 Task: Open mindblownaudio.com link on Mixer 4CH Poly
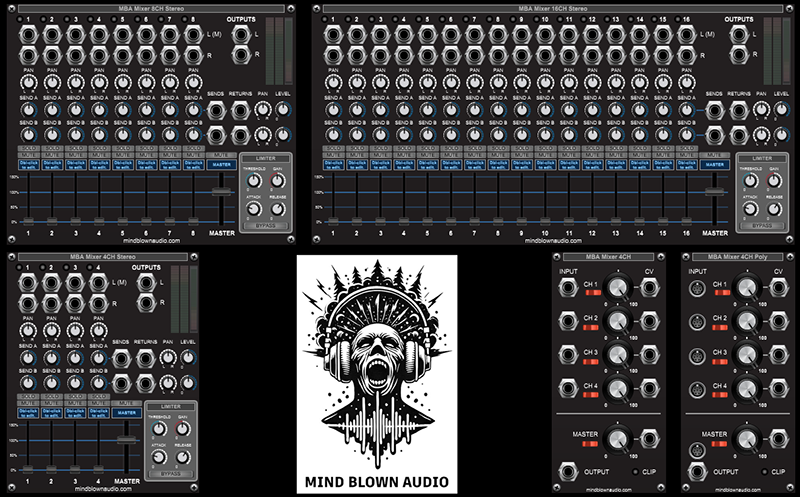click(x=738, y=490)
